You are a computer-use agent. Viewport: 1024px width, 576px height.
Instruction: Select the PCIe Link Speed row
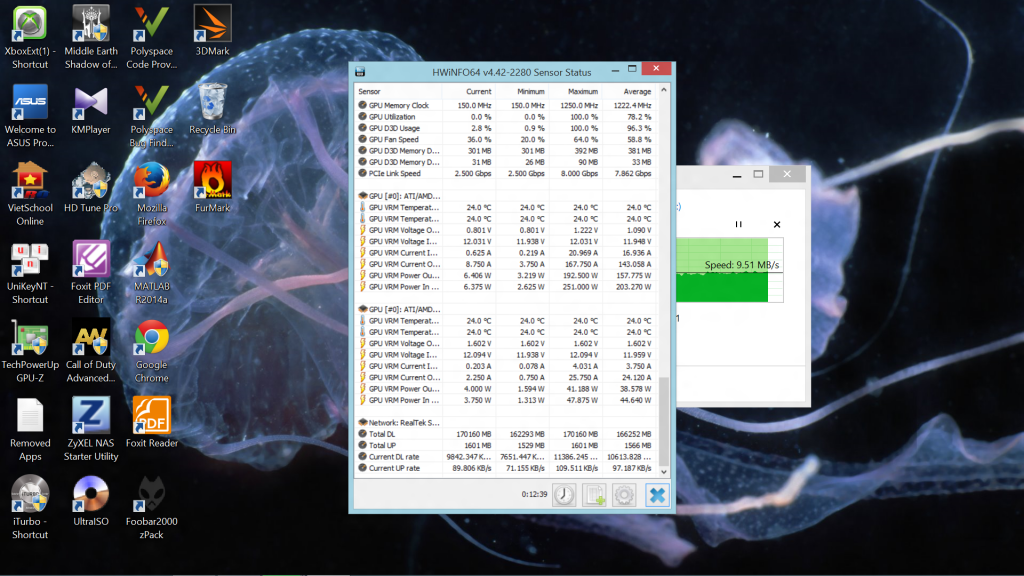(x=400, y=173)
